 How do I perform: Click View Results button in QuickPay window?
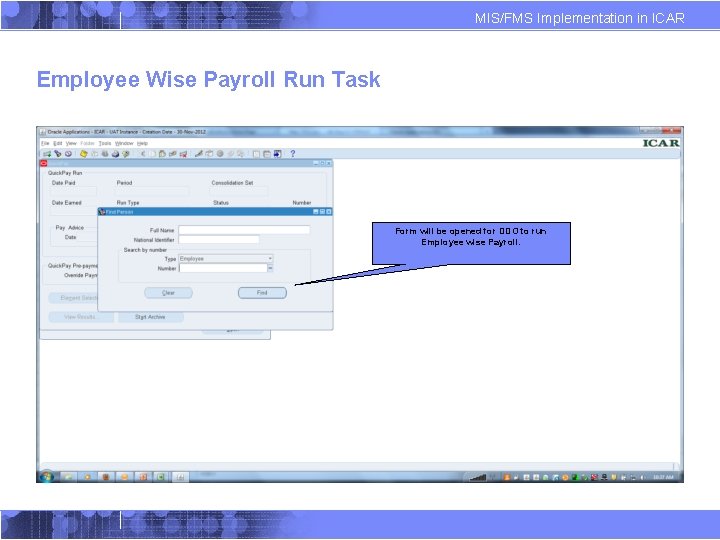(81, 317)
